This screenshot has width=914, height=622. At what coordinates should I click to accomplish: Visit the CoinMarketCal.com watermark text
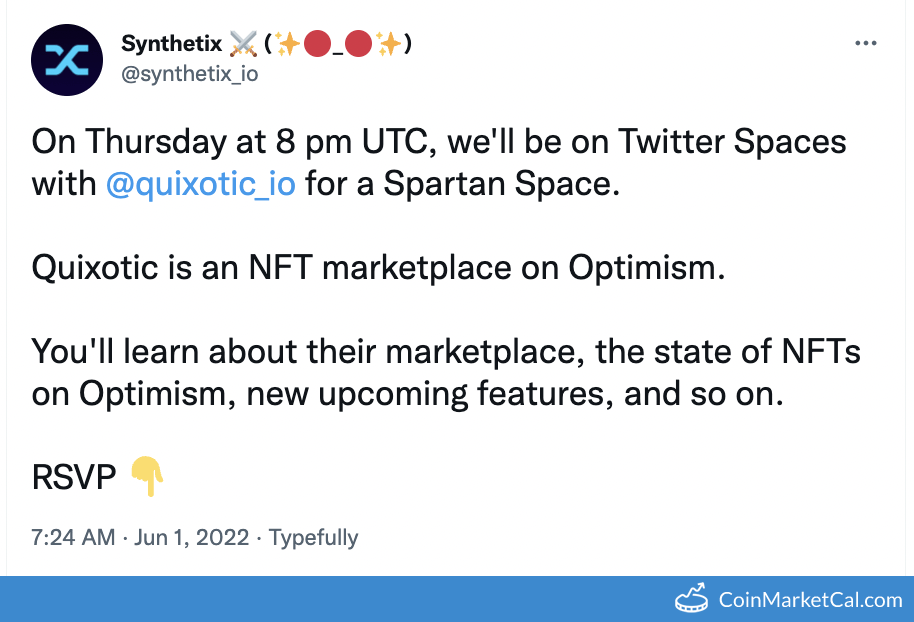(x=810, y=600)
